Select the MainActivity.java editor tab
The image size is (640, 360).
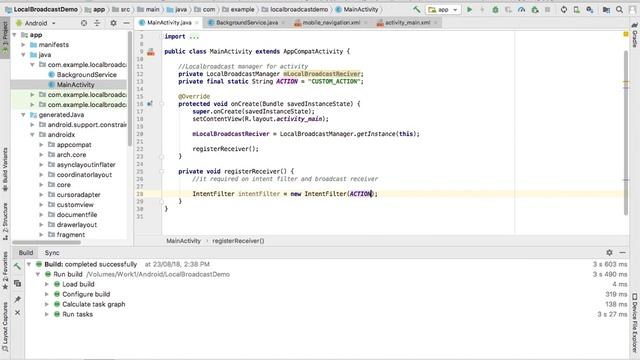click(169, 23)
